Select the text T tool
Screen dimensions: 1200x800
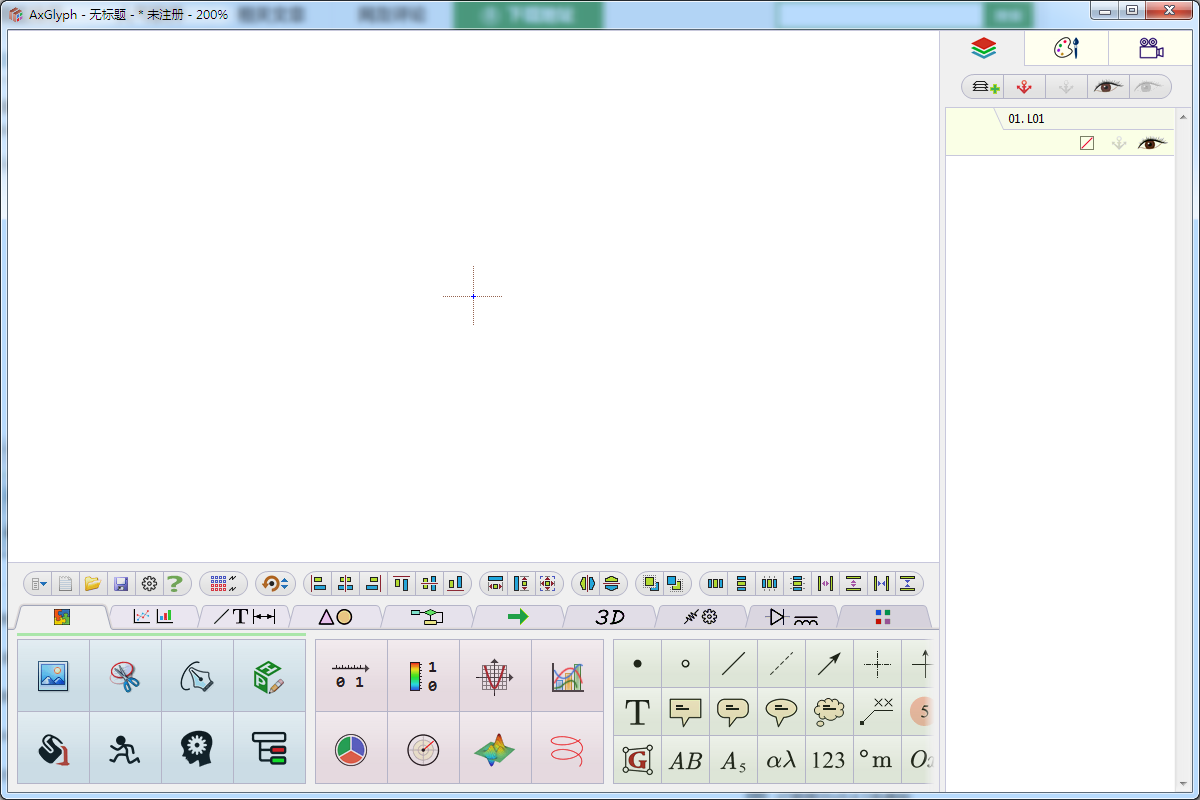tap(637, 712)
